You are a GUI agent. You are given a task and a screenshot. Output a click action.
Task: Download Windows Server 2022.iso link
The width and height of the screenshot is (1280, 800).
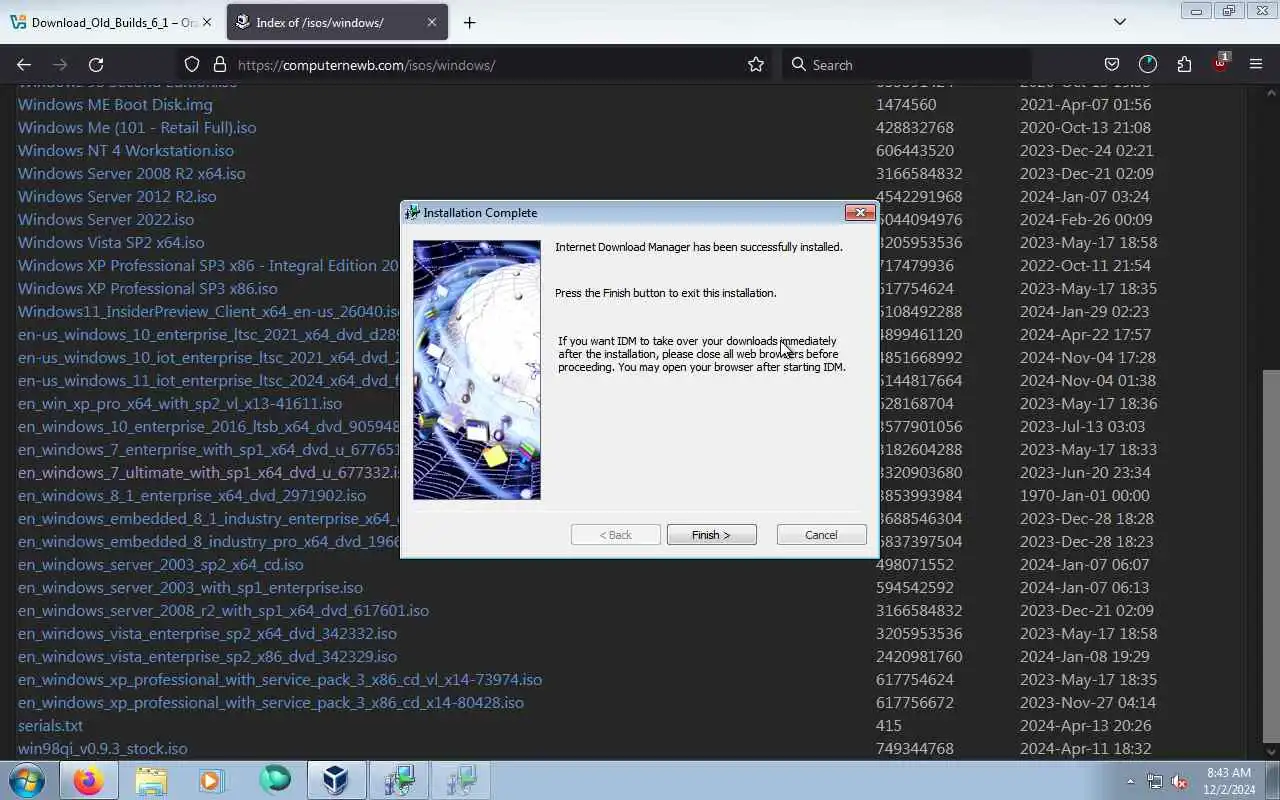[x=106, y=219]
